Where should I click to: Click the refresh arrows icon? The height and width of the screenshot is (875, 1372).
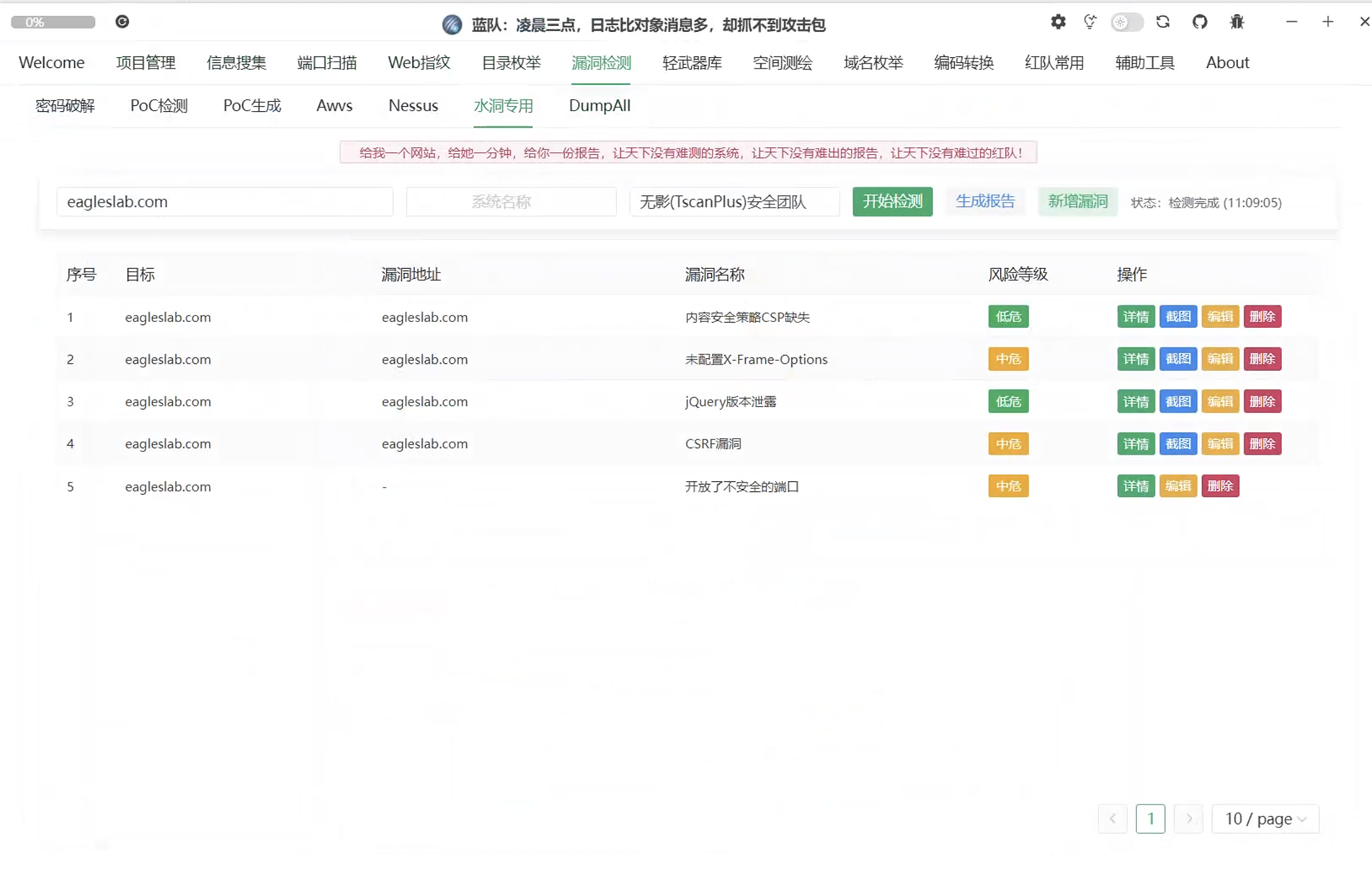tap(1162, 22)
